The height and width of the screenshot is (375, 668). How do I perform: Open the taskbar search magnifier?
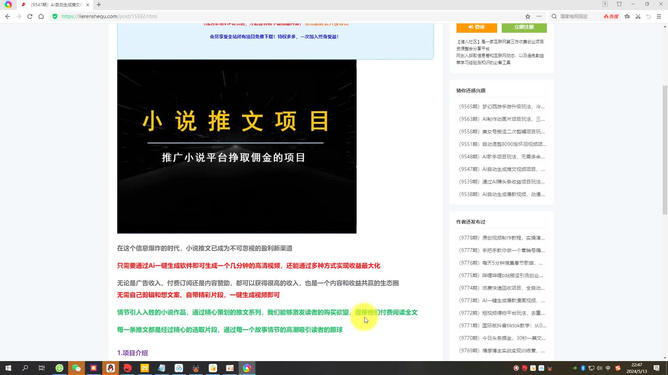pos(25,368)
